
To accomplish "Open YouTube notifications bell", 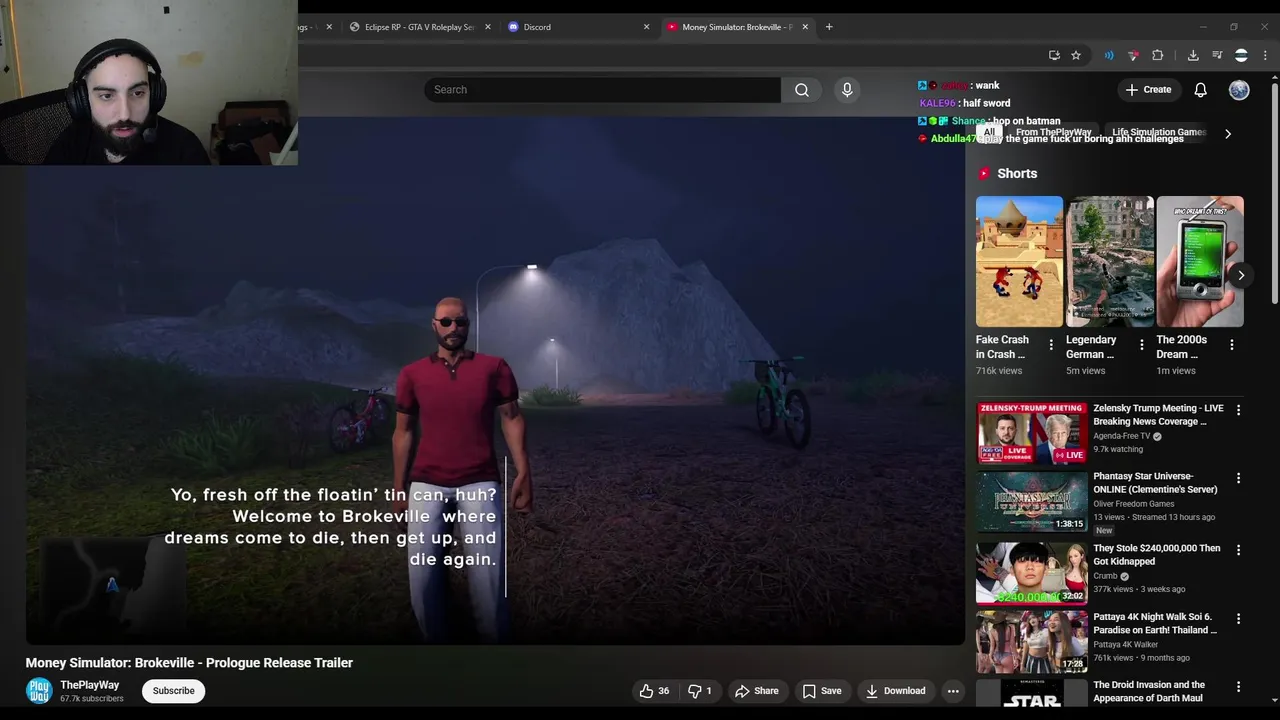I will pos(1200,90).
